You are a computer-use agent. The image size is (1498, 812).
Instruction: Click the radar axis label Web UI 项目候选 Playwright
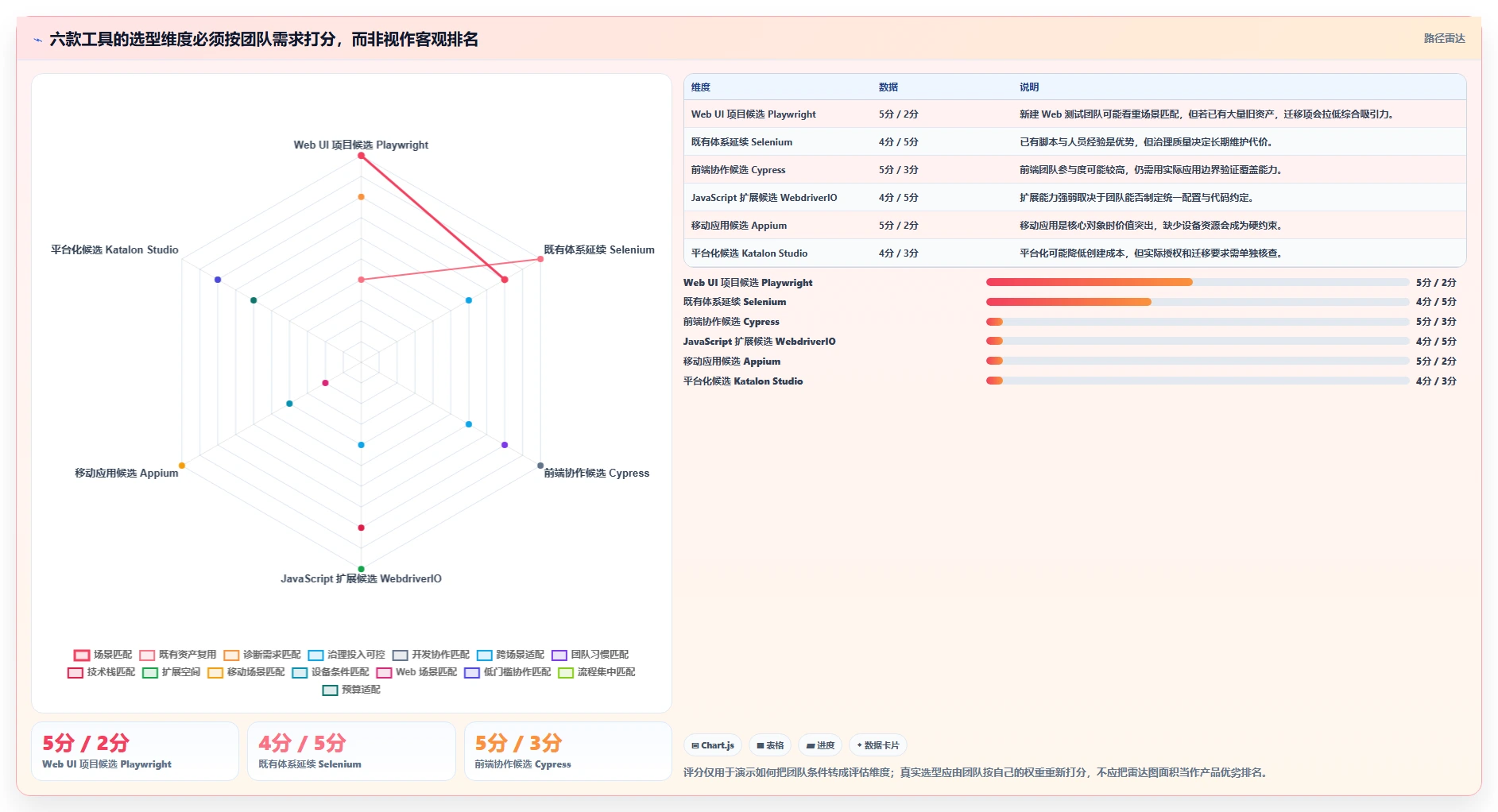click(361, 145)
